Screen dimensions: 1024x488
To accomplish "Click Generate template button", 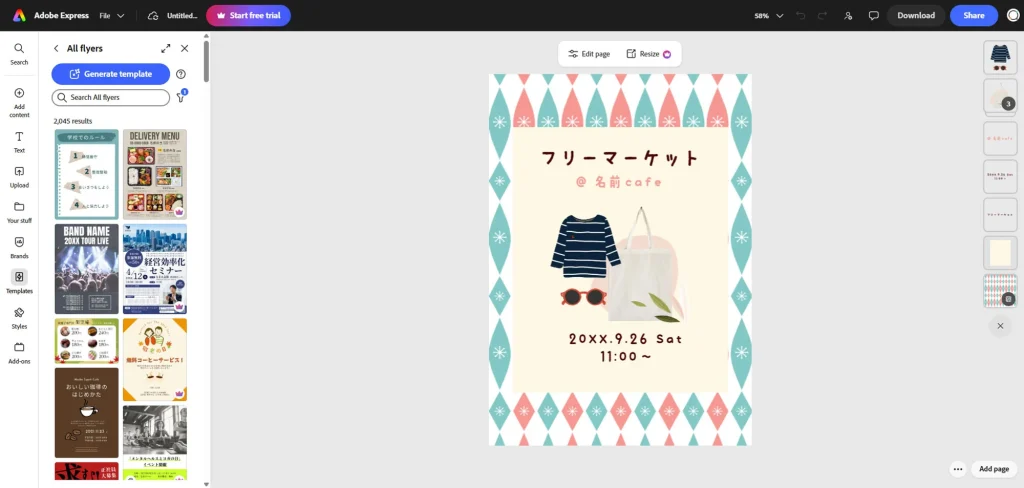I will (111, 74).
